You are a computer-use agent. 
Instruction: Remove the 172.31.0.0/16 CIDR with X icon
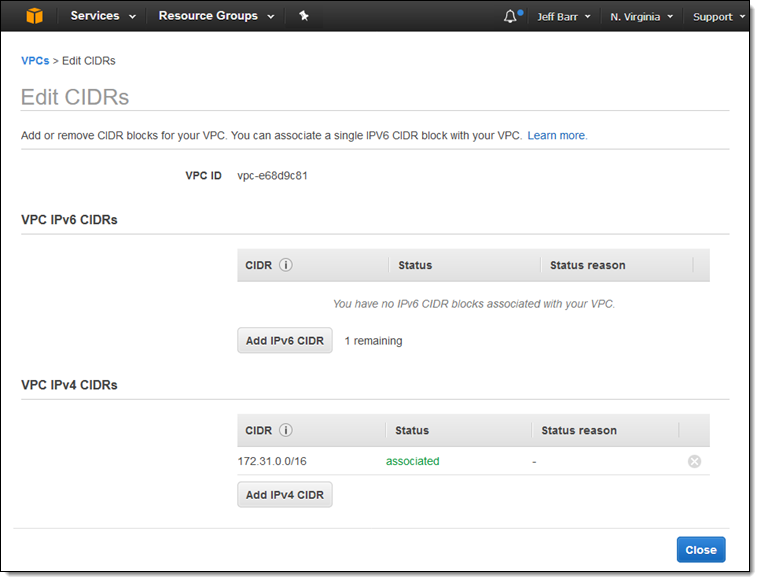(x=694, y=461)
